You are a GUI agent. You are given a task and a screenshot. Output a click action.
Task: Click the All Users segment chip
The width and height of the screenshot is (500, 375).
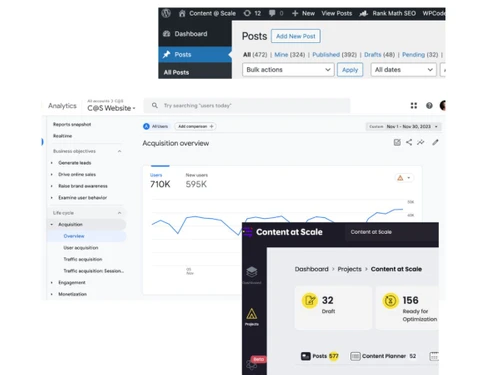coord(156,126)
